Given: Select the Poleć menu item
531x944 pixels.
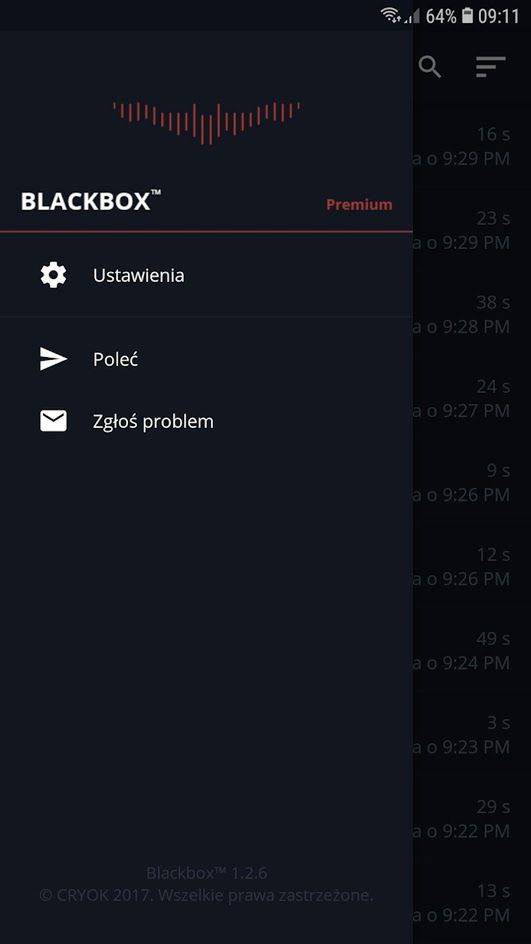Looking at the screenshot, I should (x=206, y=359).
